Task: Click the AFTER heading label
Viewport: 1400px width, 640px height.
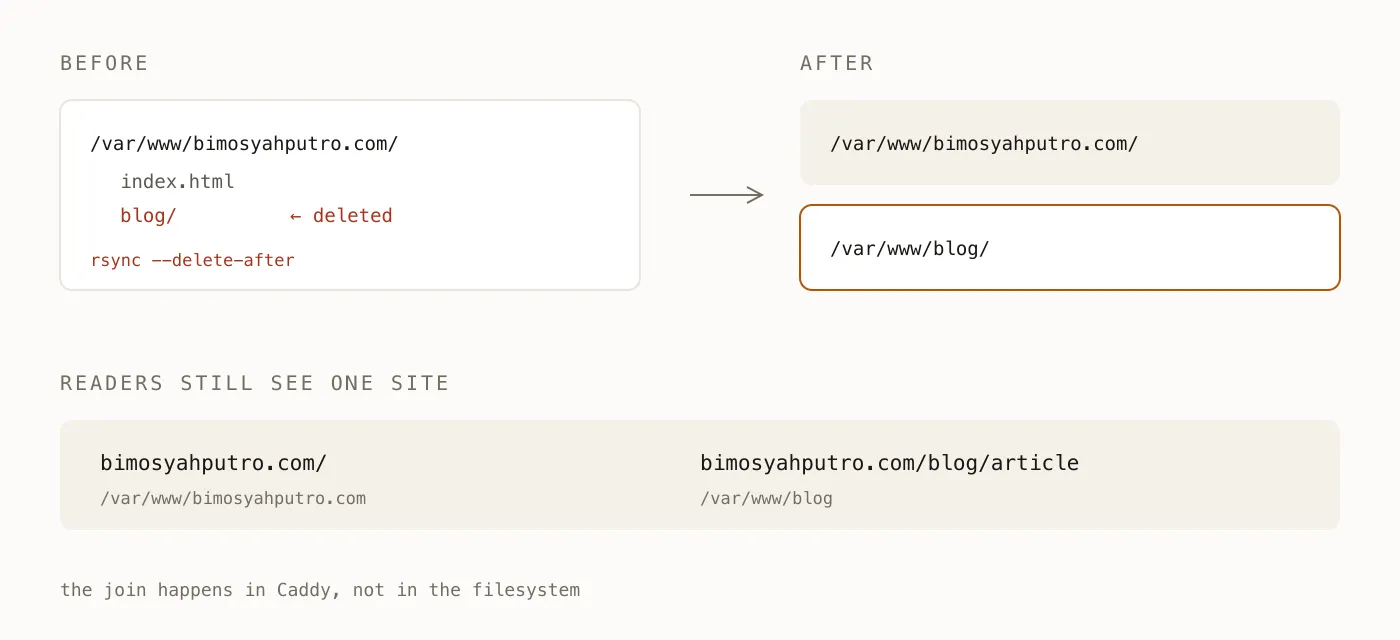Action: (x=837, y=63)
